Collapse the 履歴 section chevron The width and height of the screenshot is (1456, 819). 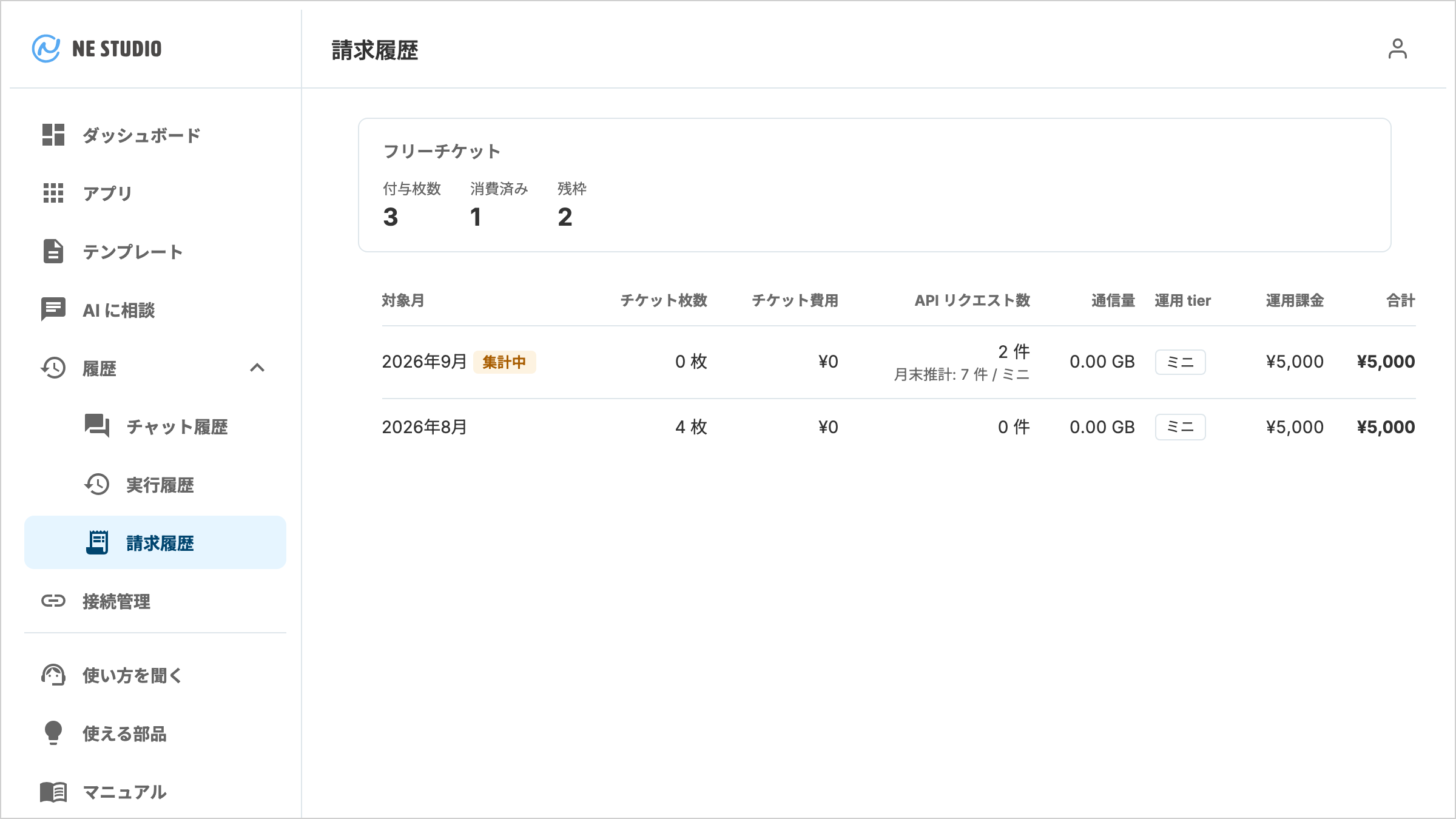pos(257,368)
